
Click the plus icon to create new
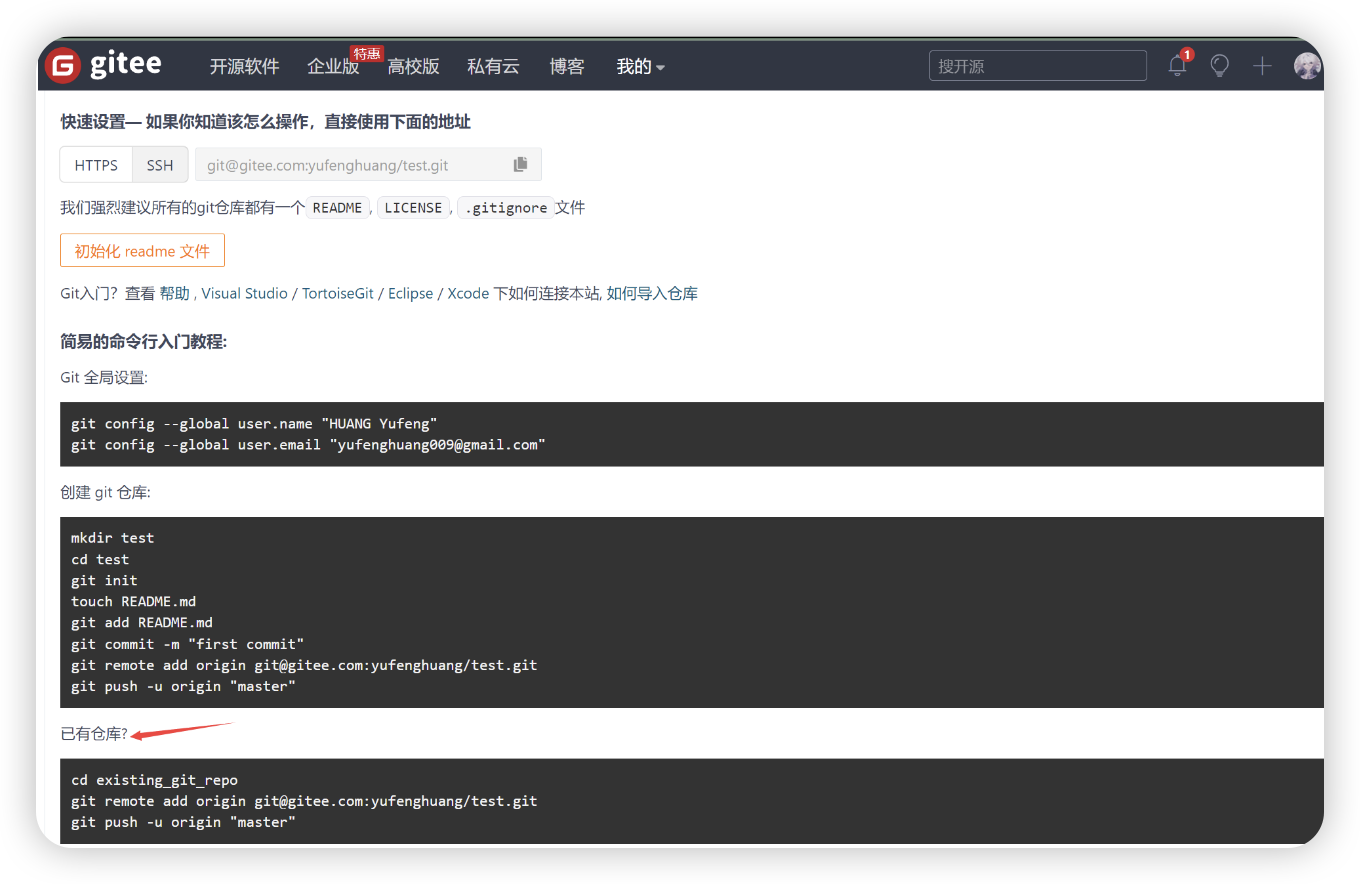pyautogui.click(x=1262, y=66)
